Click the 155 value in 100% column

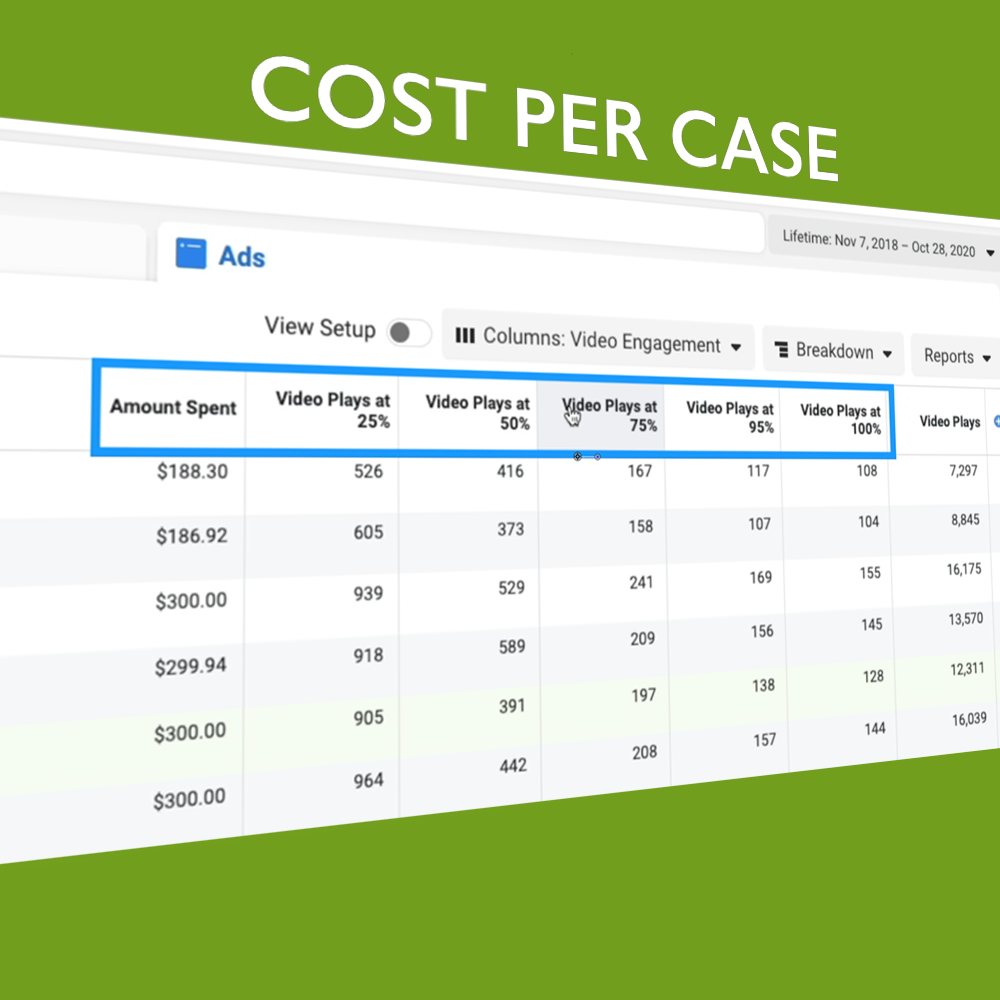[x=871, y=573]
